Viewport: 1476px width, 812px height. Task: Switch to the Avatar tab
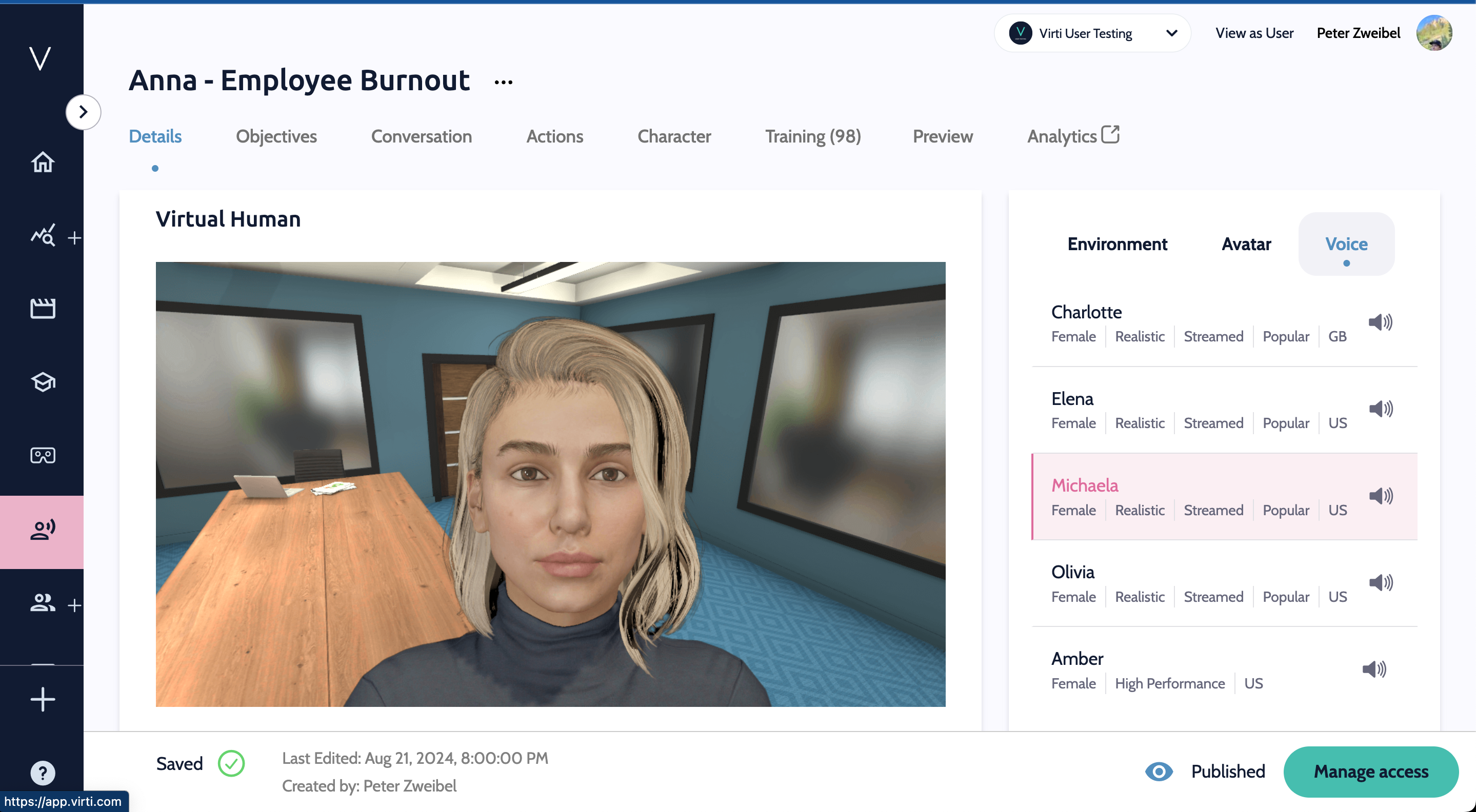pos(1246,244)
